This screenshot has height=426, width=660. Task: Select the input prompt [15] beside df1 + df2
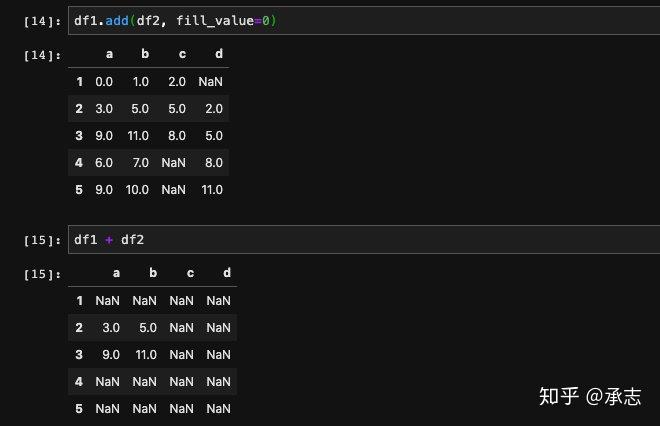[42, 240]
